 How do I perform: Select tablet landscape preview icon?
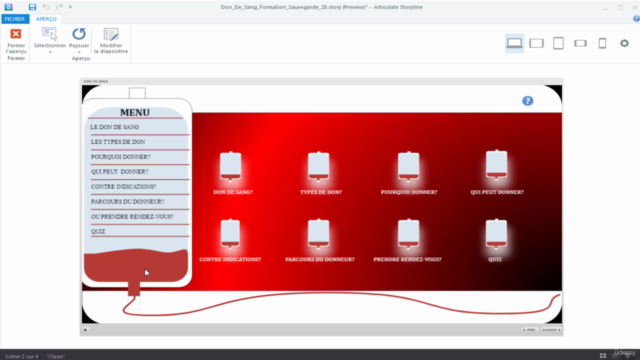coord(536,43)
